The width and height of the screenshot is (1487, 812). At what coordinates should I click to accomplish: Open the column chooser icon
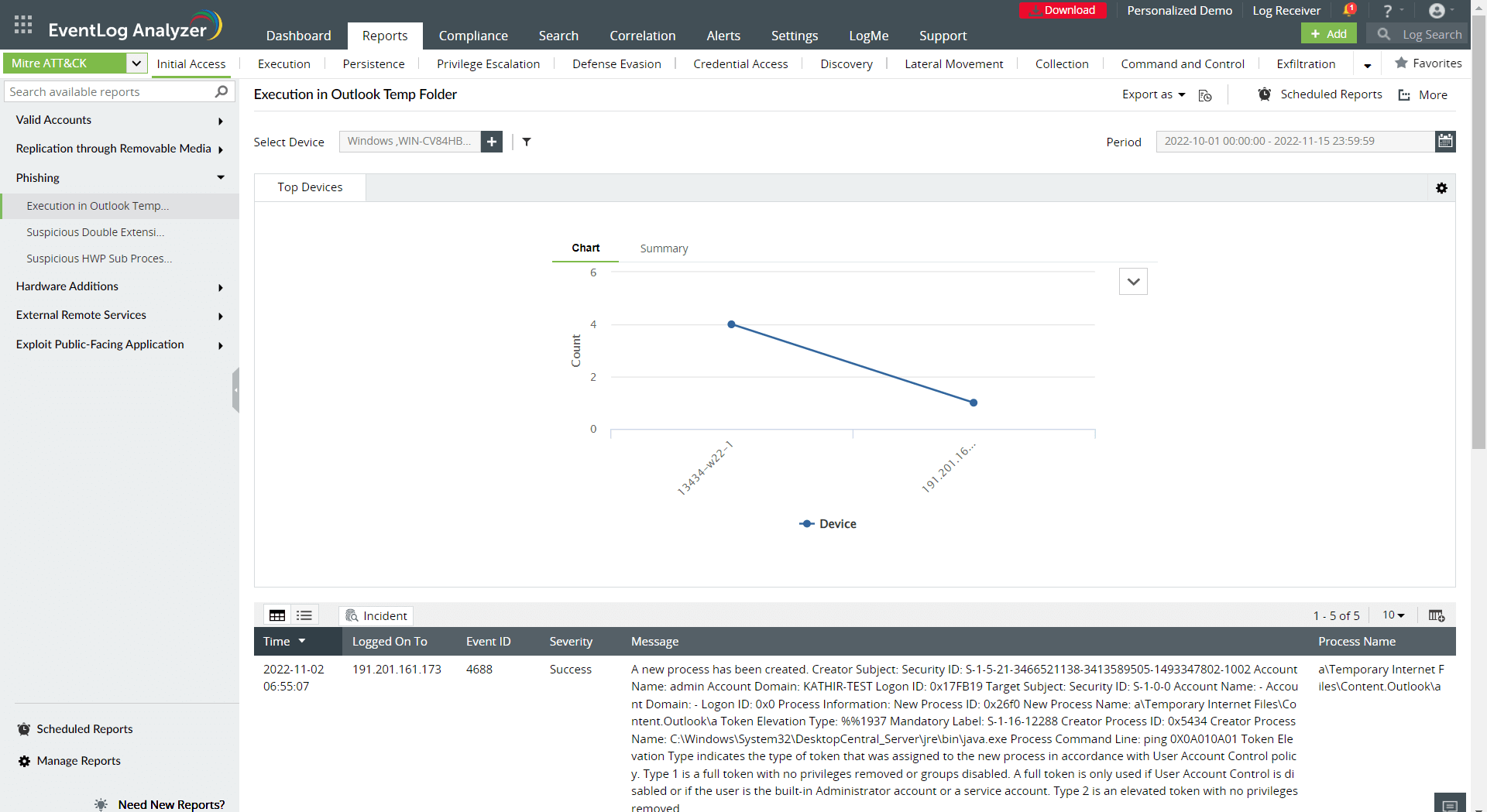coord(1437,615)
